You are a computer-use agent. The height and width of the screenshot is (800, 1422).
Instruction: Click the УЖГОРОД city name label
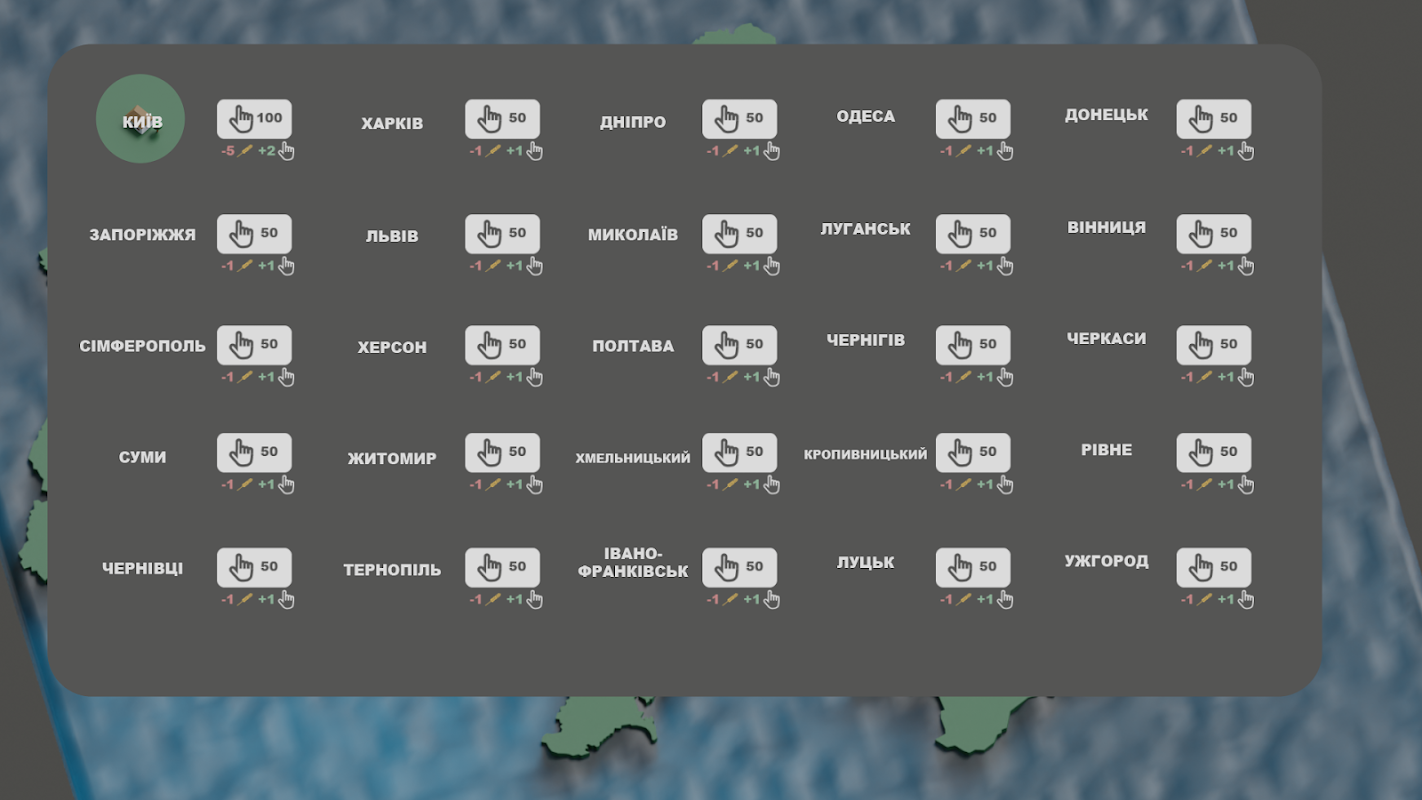(x=1106, y=561)
